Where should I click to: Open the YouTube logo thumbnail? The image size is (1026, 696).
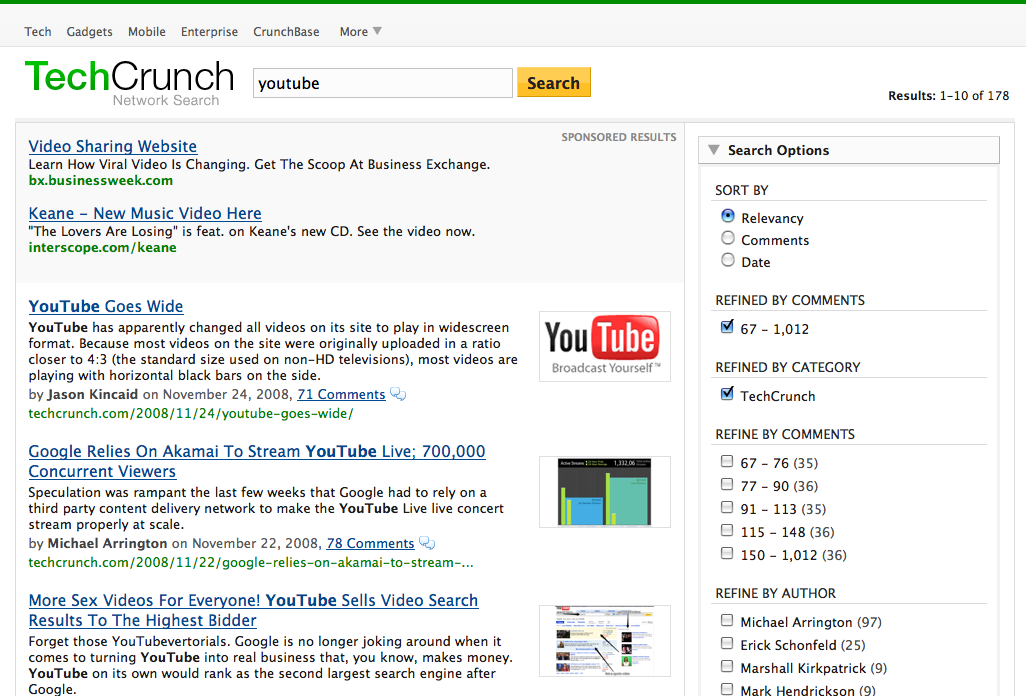click(x=604, y=346)
